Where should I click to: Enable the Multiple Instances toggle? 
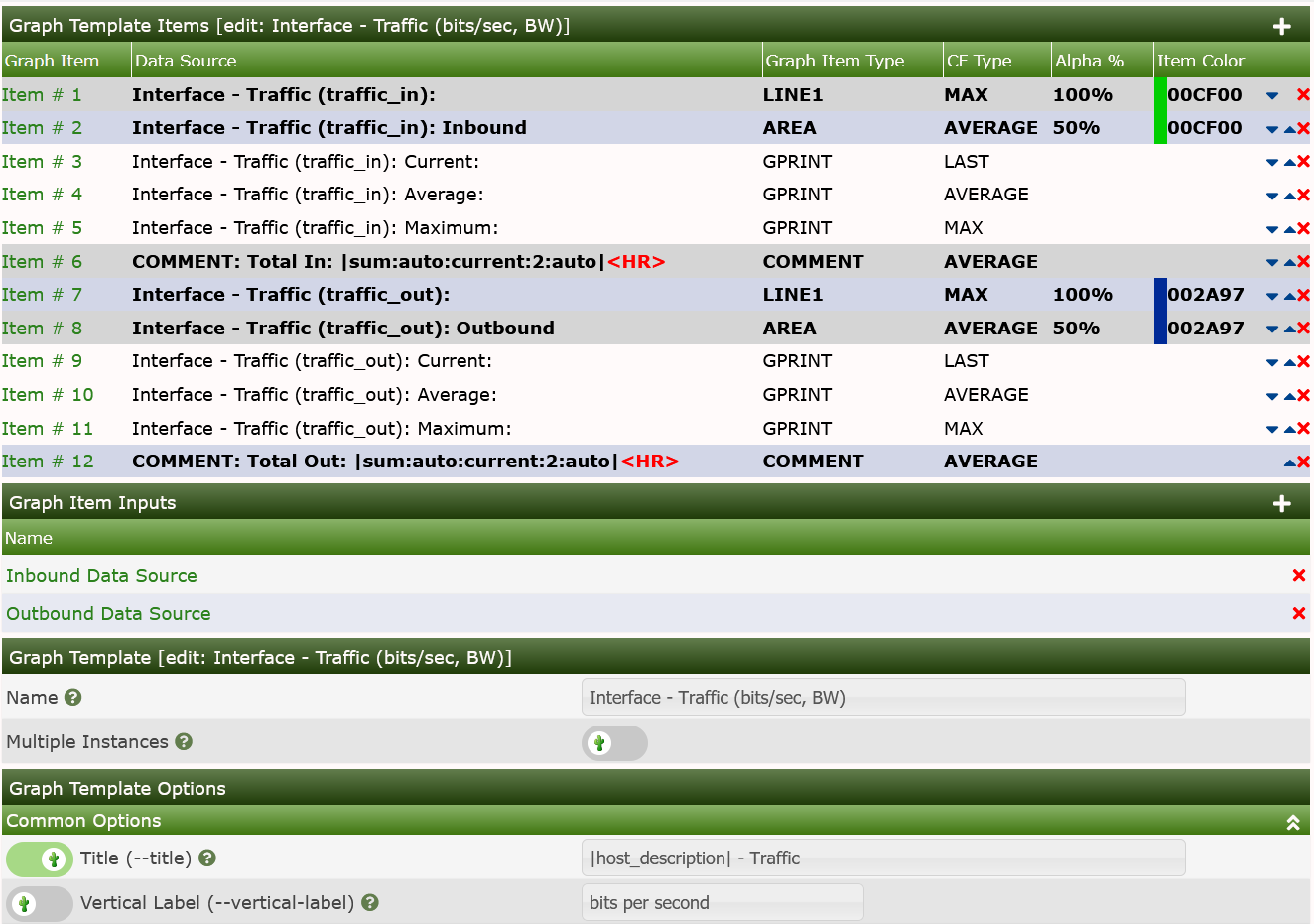pyautogui.click(x=614, y=742)
